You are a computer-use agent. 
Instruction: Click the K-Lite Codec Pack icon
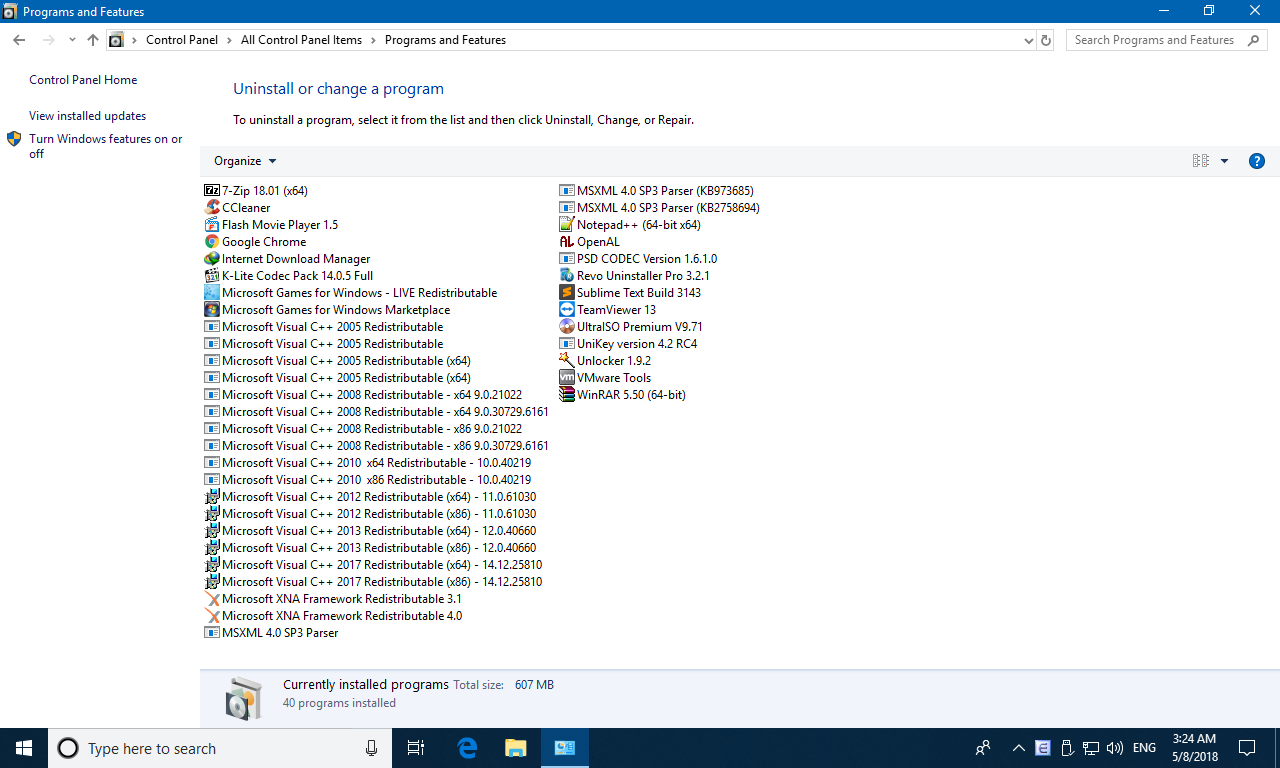tap(212, 275)
